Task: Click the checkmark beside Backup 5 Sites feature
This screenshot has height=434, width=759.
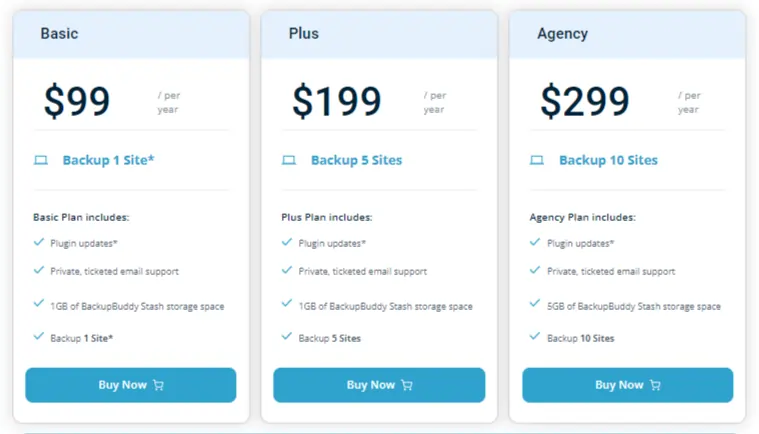Action: click(x=287, y=336)
